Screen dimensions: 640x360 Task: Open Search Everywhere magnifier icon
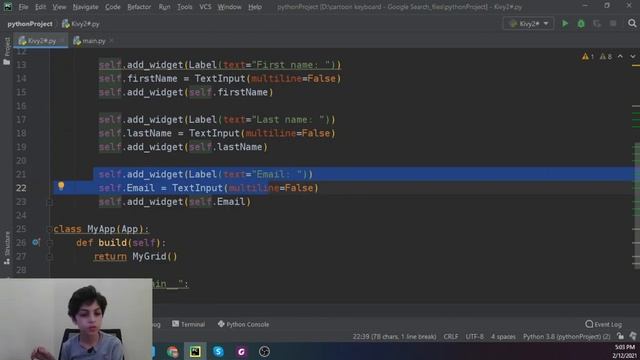coord(632,24)
